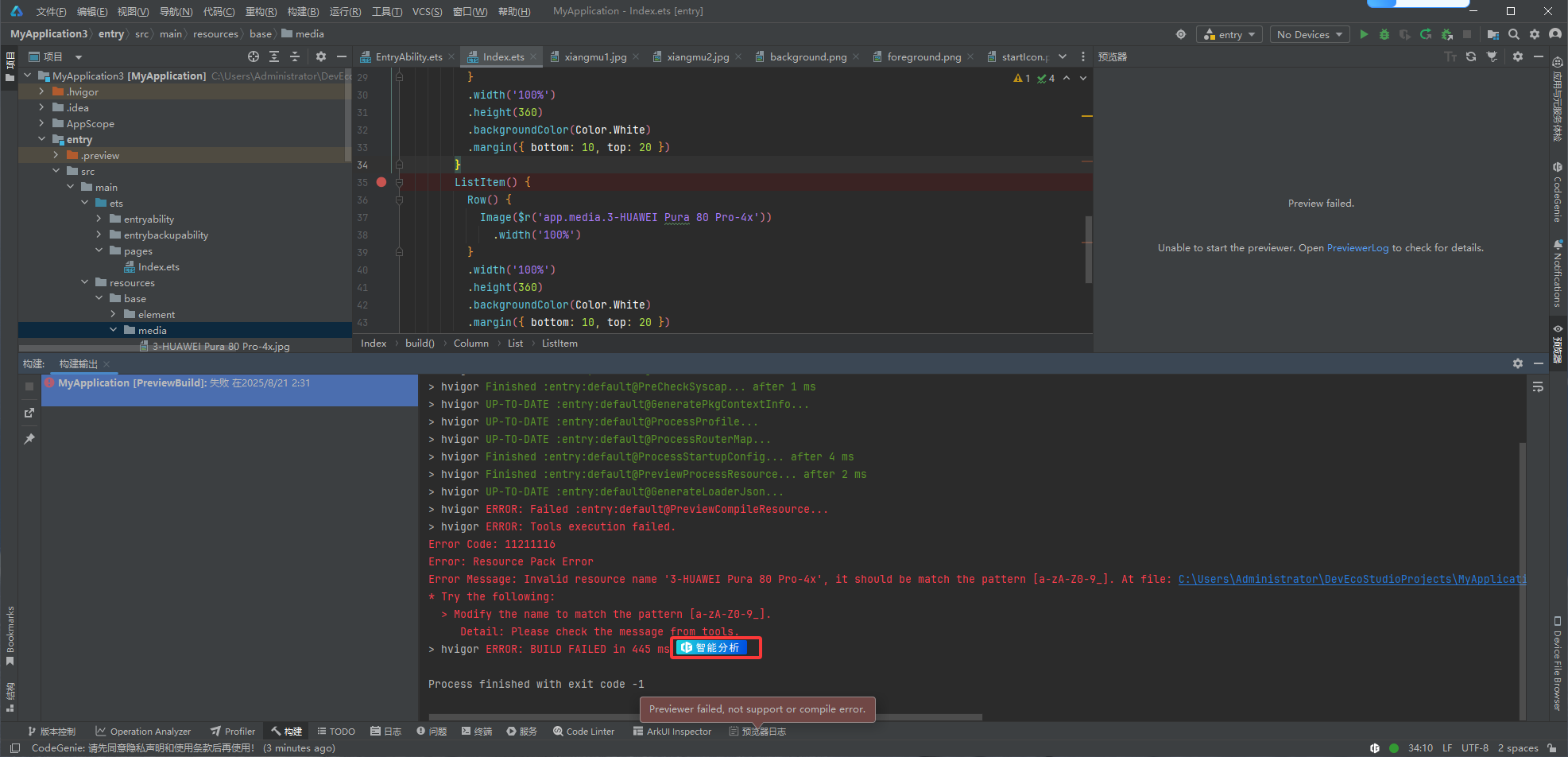The height and width of the screenshot is (757, 1568).
Task: Pin the build output tab
Action: click(29, 439)
